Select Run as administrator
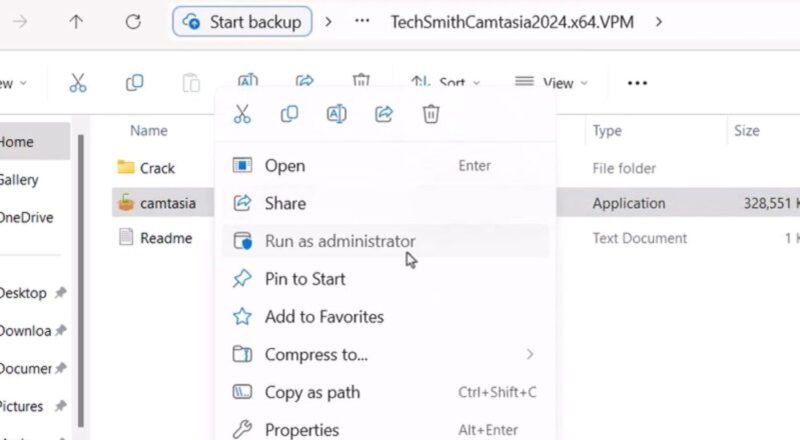Image resolution: width=800 pixels, height=440 pixels. pyautogui.click(x=339, y=241)
